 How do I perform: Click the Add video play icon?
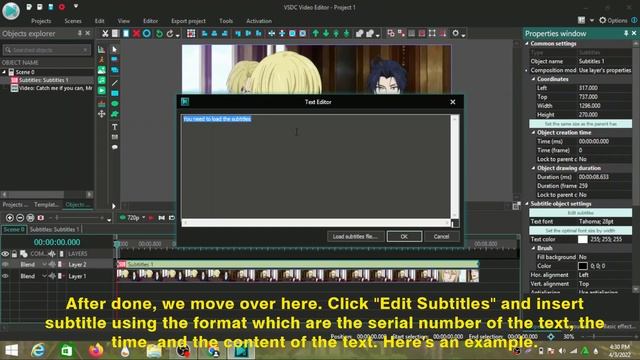(x=102, y=90)
